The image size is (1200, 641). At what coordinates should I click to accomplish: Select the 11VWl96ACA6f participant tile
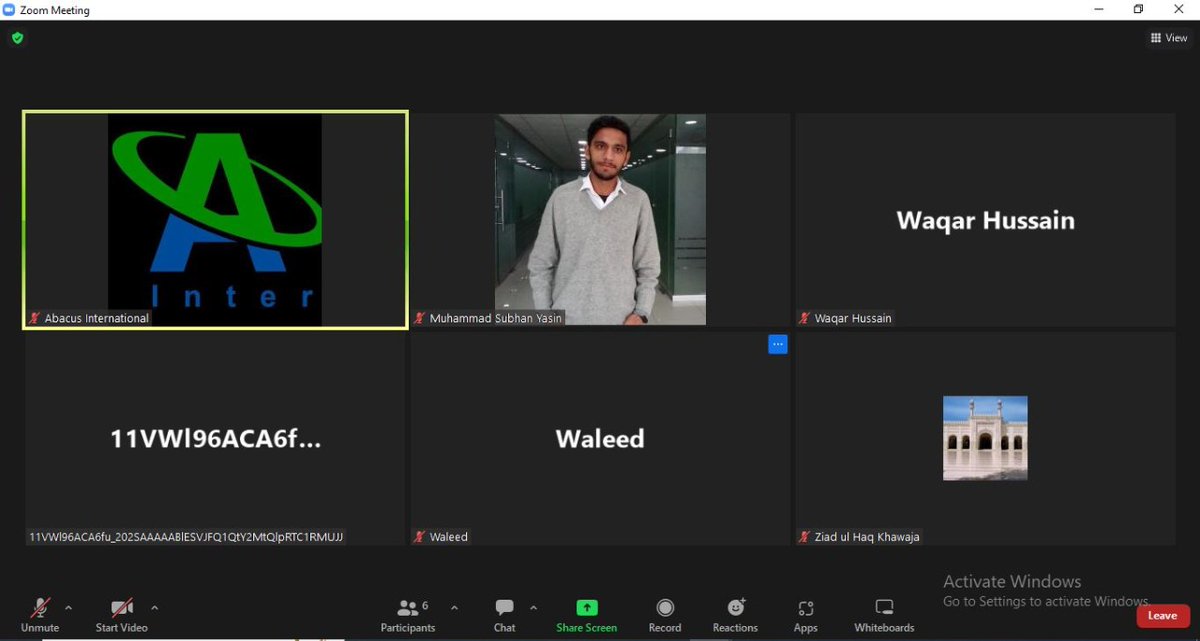click(x=215, y=439)
